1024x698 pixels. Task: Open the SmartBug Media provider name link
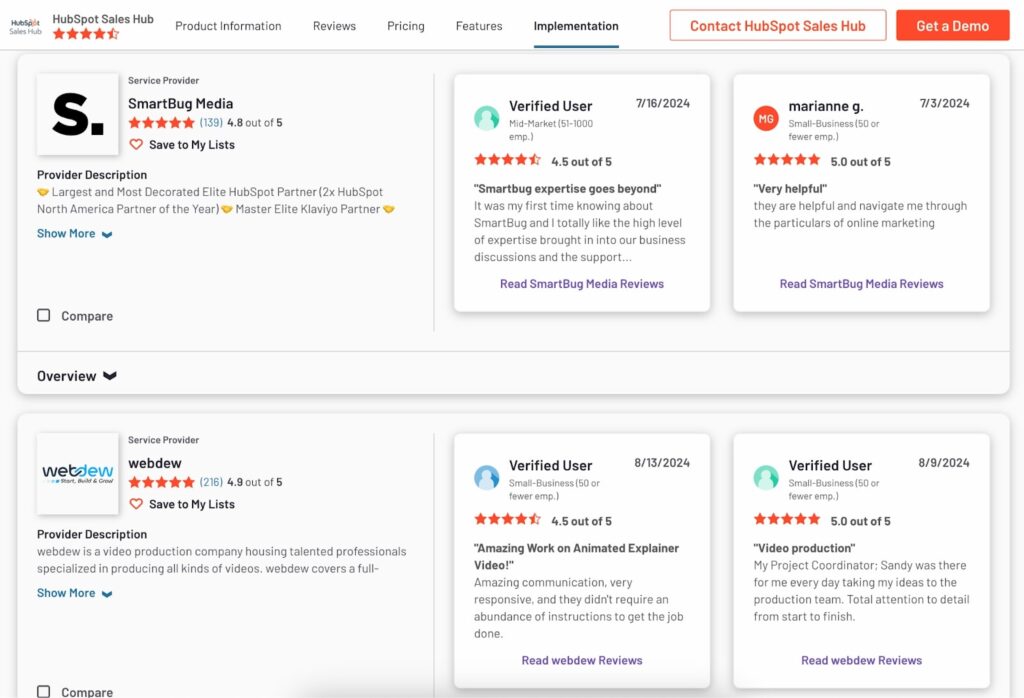tap(180, 103)
